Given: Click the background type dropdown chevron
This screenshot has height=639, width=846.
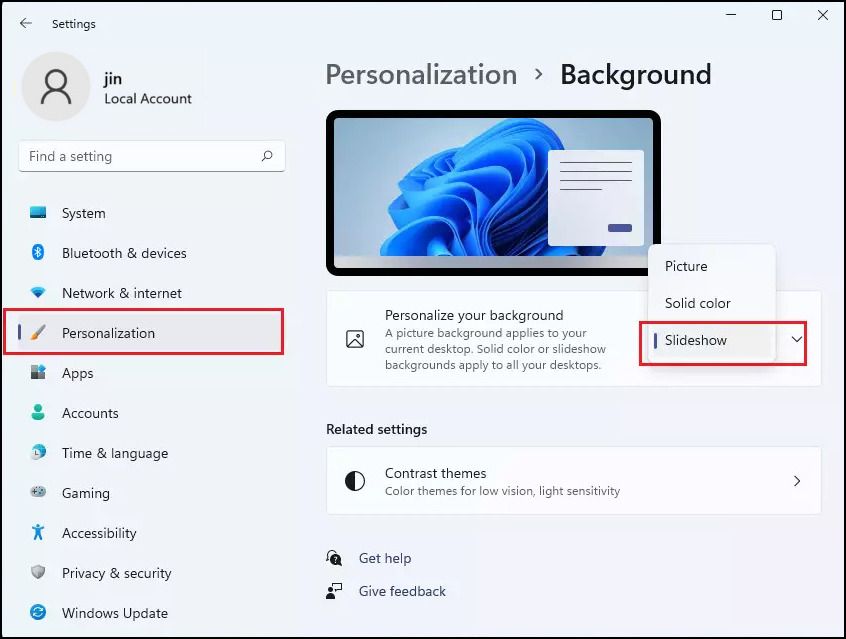Looking at the screenshot, I should tap(796, 339).
